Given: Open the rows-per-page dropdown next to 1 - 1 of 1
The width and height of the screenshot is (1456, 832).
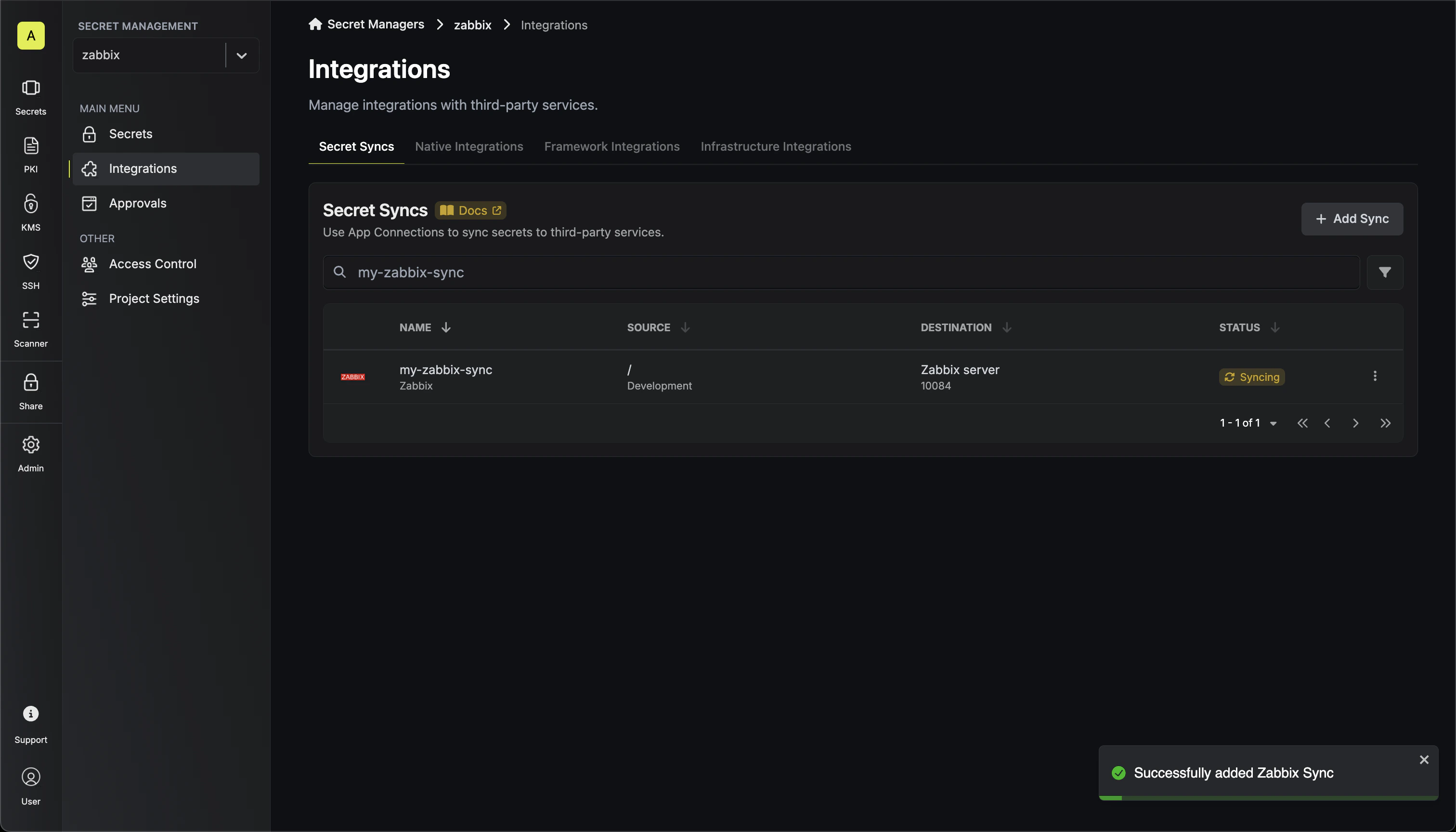Looking at the screenshot, I should [x=1273, y=423].
